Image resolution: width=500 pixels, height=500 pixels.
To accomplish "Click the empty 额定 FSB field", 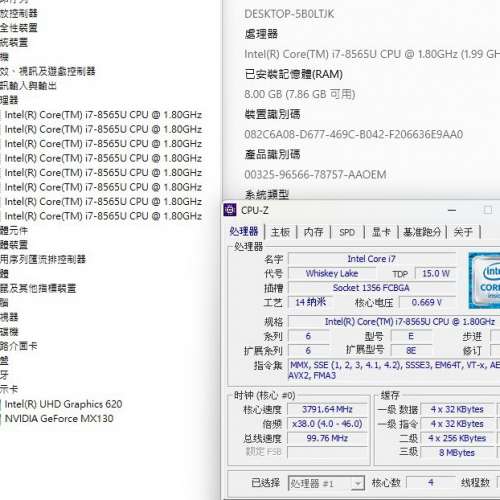I will tap(327, 452).
